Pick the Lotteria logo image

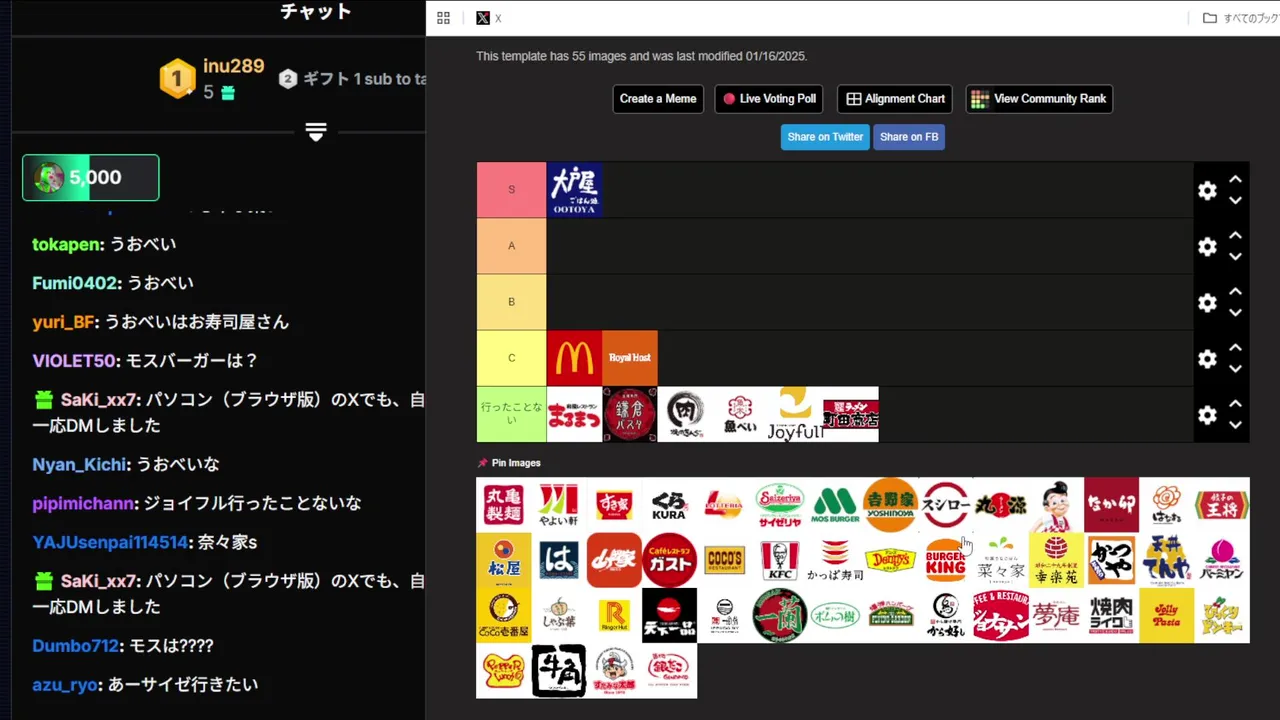click(724, 505)
